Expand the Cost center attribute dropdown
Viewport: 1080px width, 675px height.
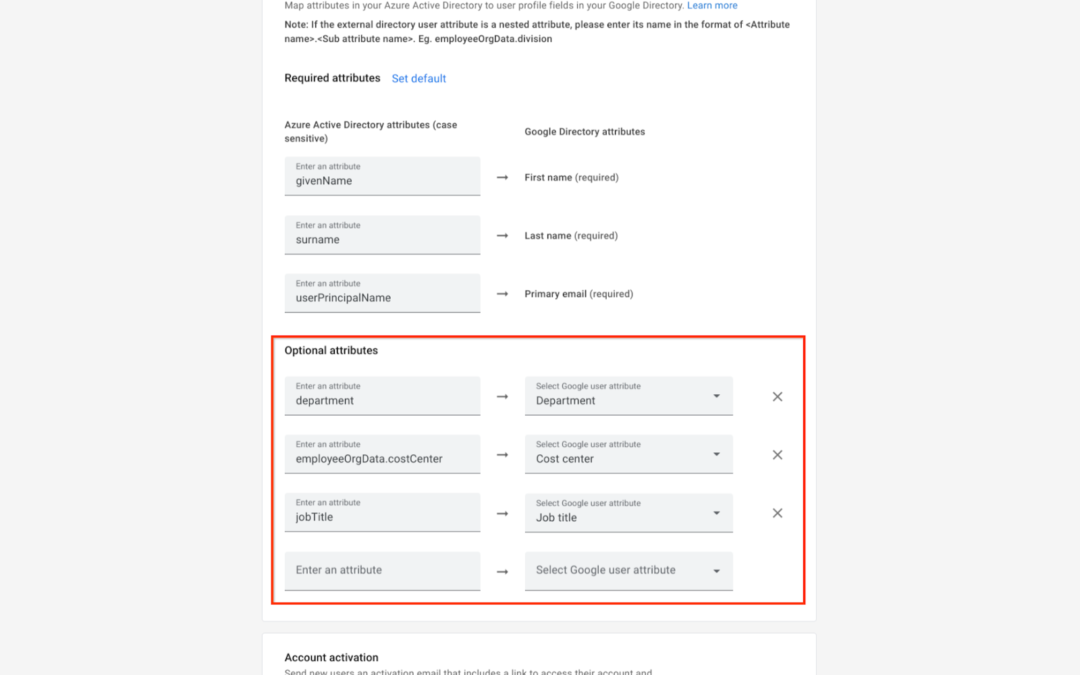coord(628,454)
